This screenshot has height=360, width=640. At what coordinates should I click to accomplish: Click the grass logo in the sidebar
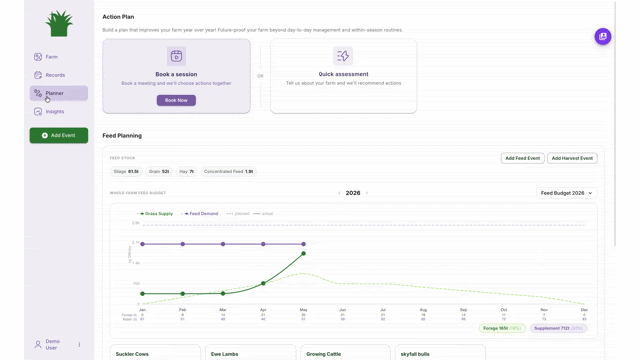[x=59, y=24]
